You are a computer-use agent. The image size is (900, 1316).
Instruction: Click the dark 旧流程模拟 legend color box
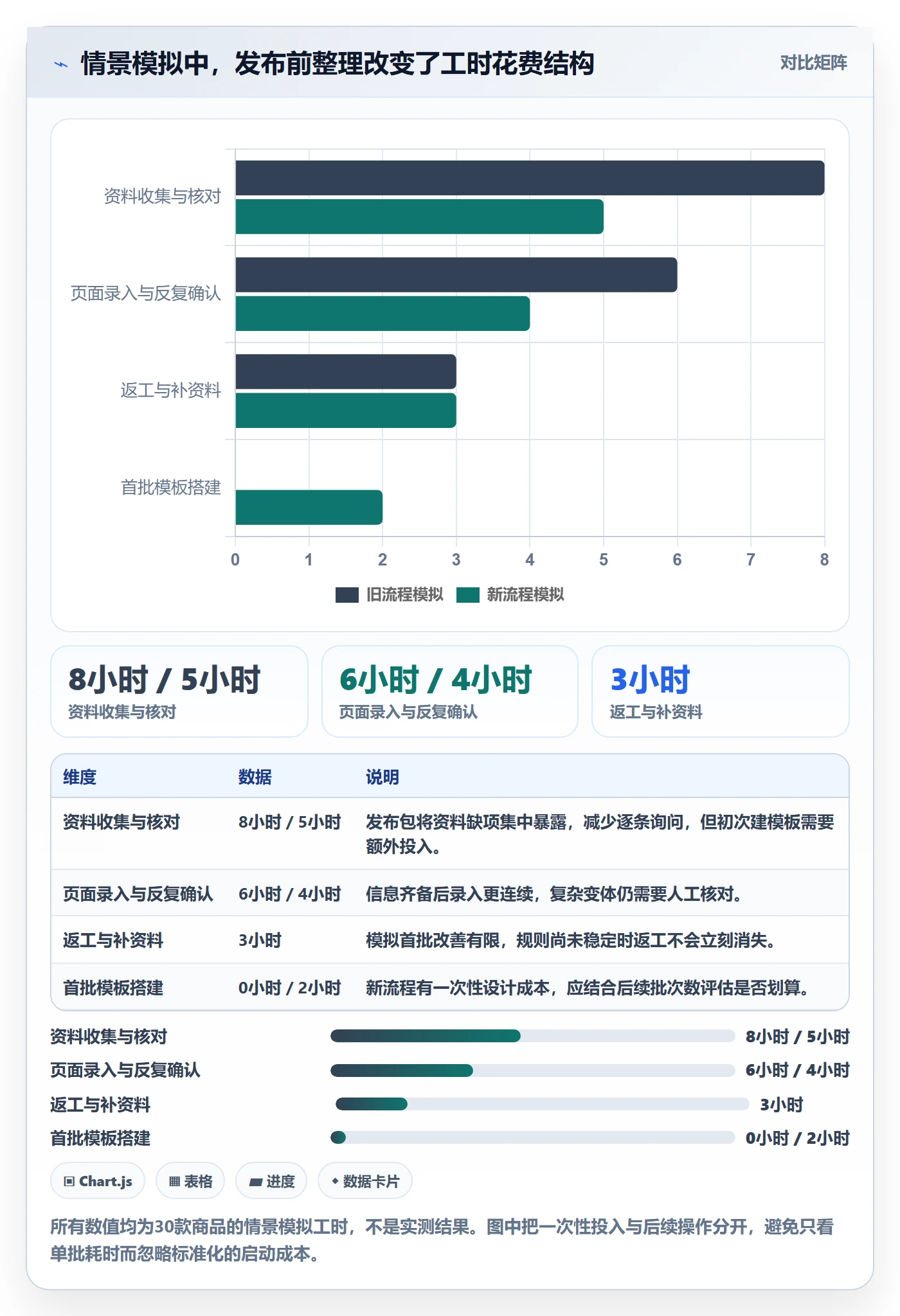coord(347,595)
